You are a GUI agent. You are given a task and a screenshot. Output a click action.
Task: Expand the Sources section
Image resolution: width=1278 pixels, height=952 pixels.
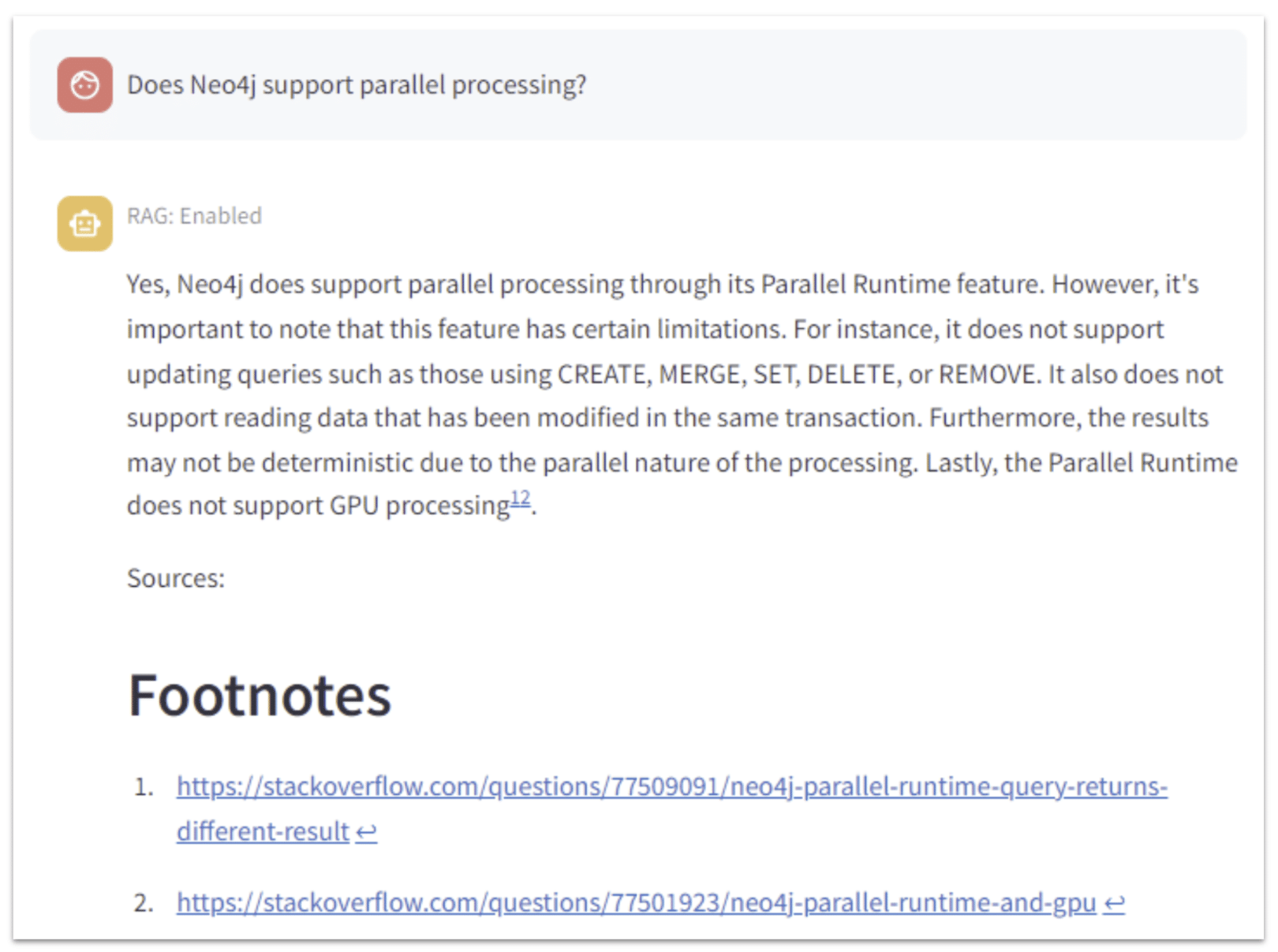pyautogui.click(x=175, y=577)
